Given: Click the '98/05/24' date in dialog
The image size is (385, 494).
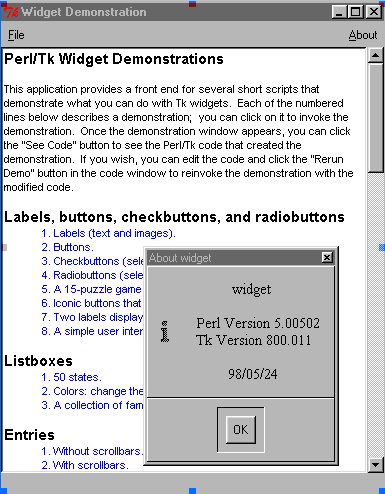Looking at the screenshot, I should [252, 374].
